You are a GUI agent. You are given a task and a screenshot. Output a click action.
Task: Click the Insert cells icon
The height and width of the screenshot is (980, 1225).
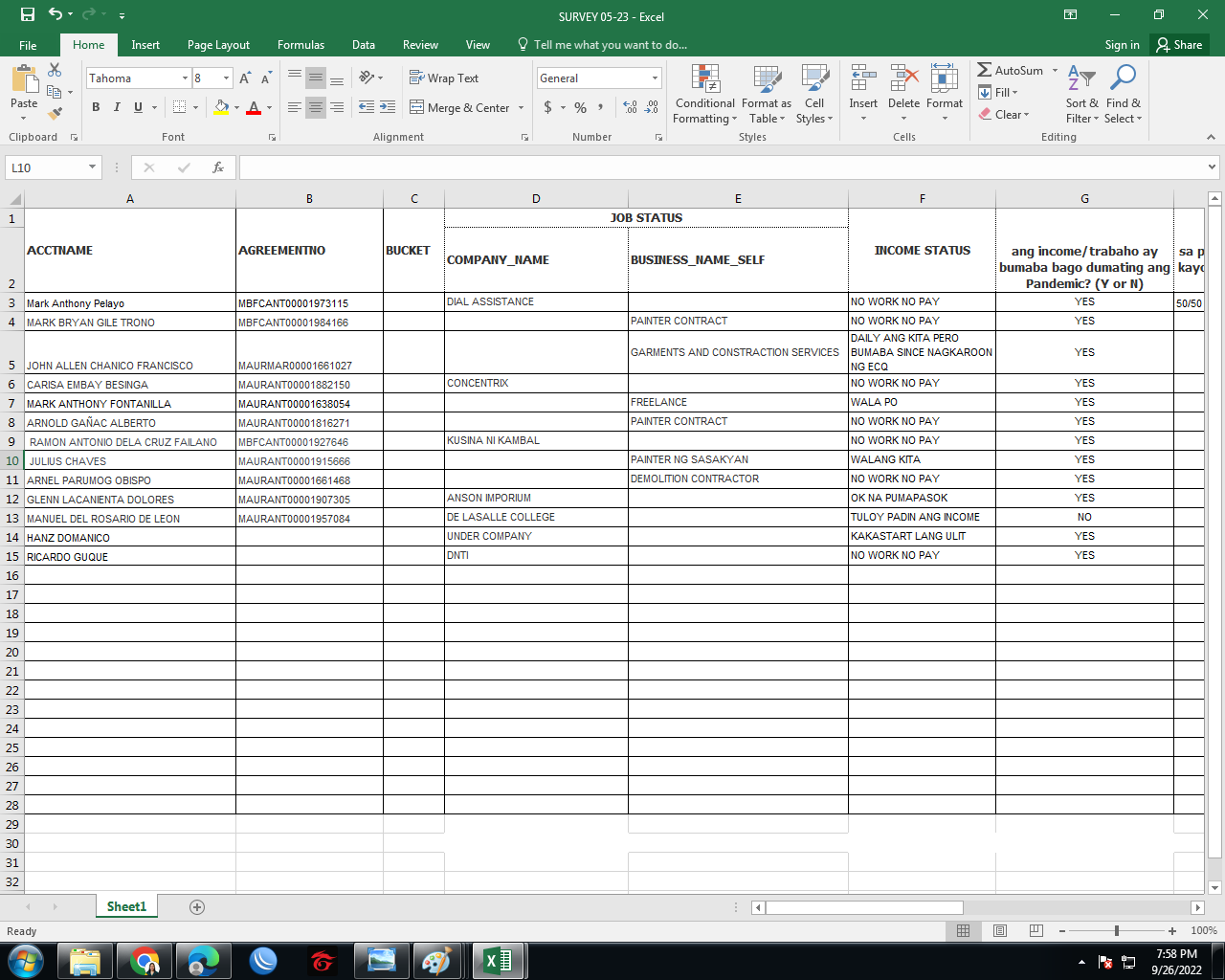tap(863, 78)
